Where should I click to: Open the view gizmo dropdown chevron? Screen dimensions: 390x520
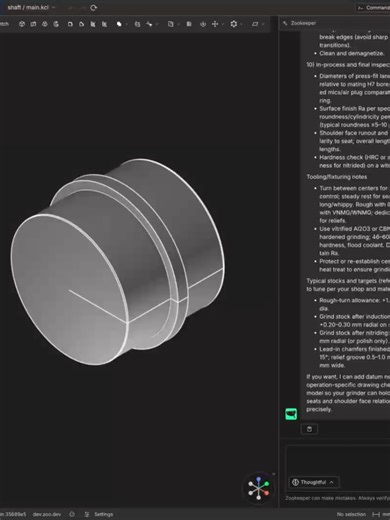[x=274, y=474]
